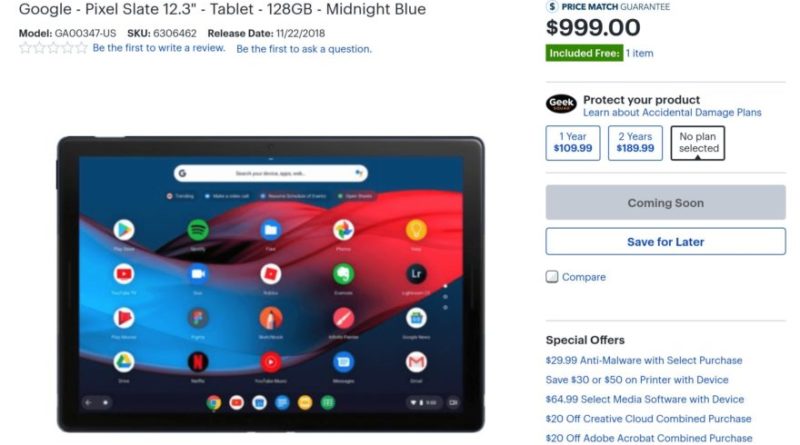
Task: Click the Coming Soon button
Action: 665,203
